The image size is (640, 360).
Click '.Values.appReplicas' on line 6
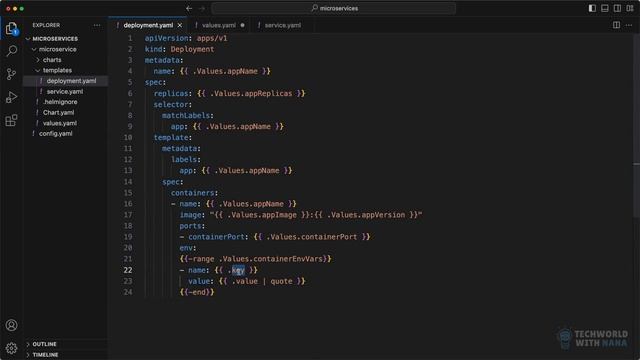(x=251, y=93)
